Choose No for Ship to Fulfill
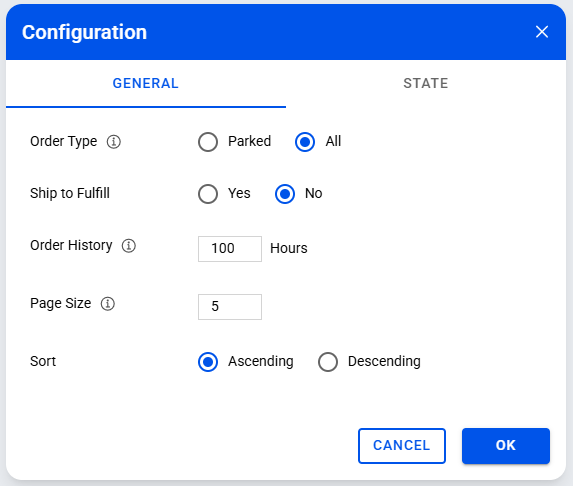Viewport: 573px width, 486px height. pos(285,194)
